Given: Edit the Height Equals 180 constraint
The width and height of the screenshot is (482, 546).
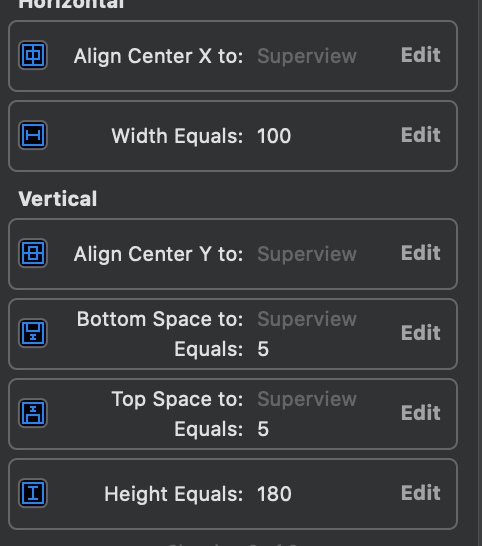Looking at the screenshot, I should pyautogui.click(x=420, y=493).
